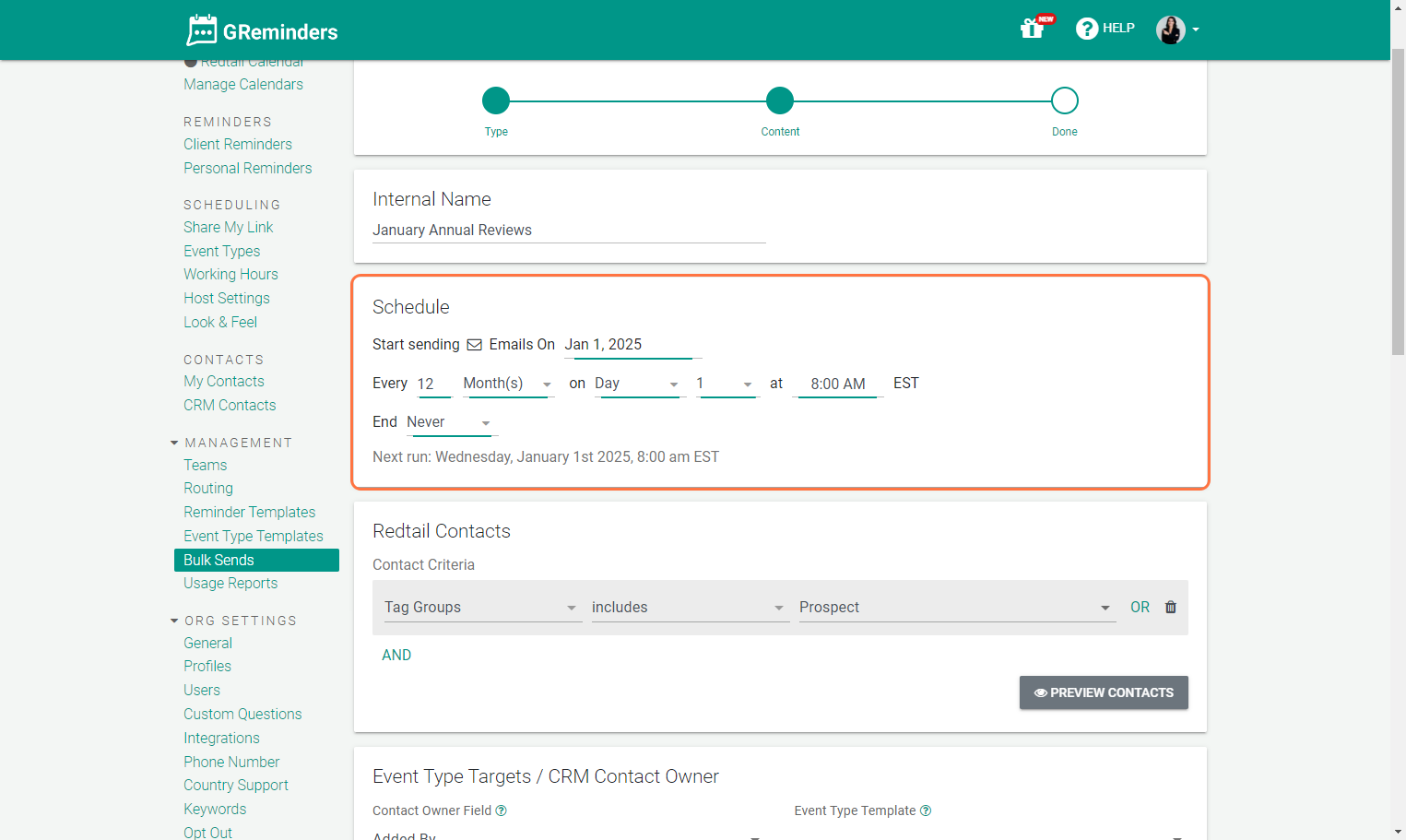Collapse the ORG SETTINGS sidebar section
This screenshot has width=1406, height=840.
point(174,620)
